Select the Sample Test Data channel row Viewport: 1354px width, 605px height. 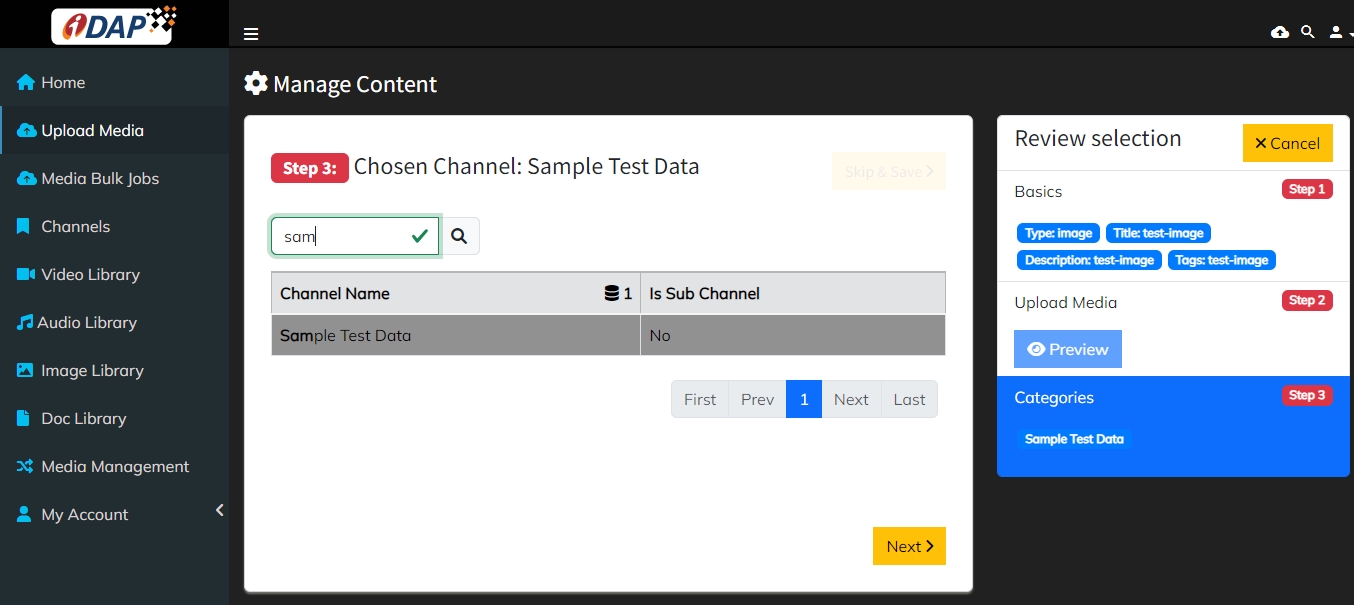coord(608,335)
